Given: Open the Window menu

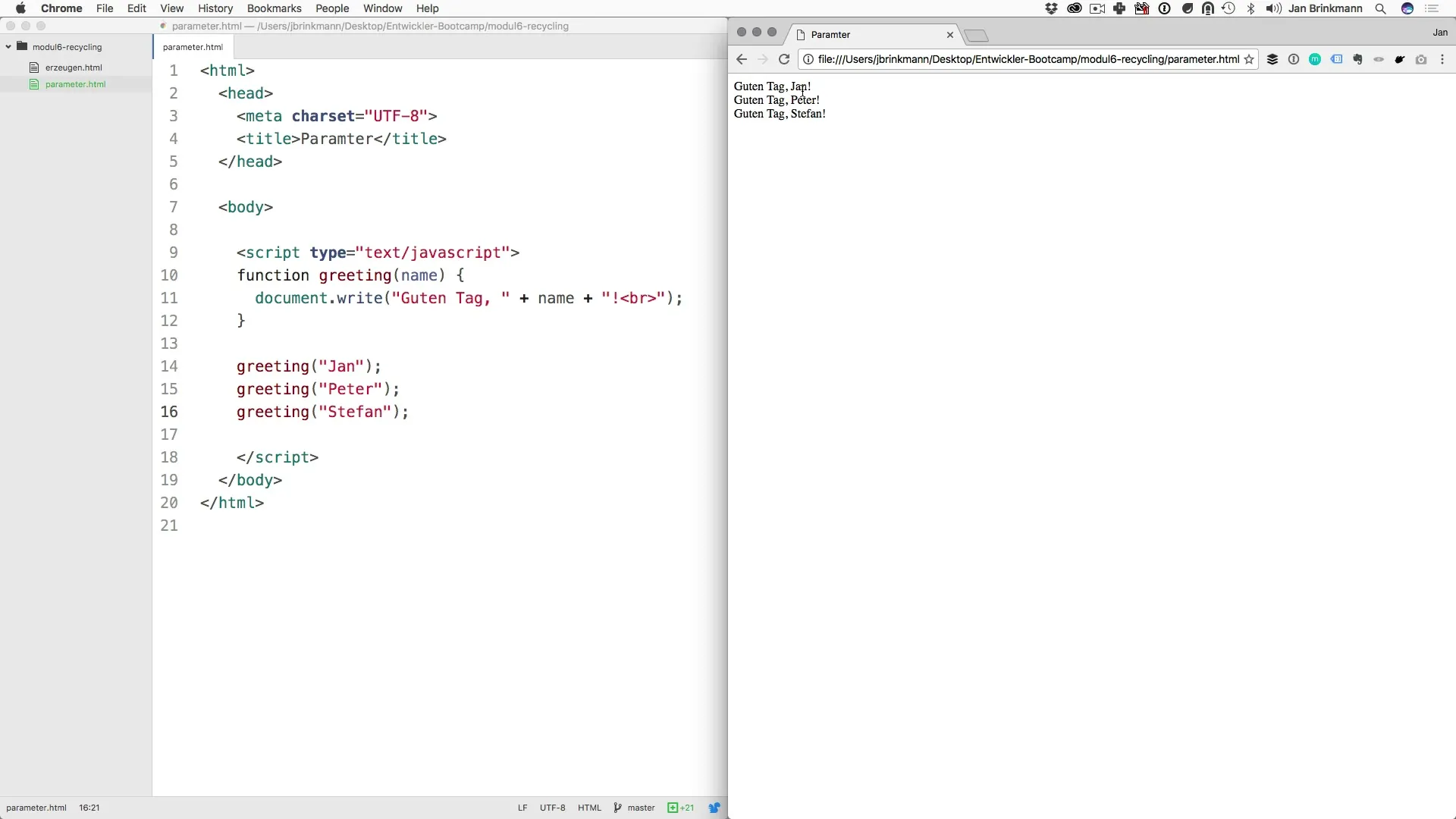Looking at the screenshot, I should (x=383, y=8).
